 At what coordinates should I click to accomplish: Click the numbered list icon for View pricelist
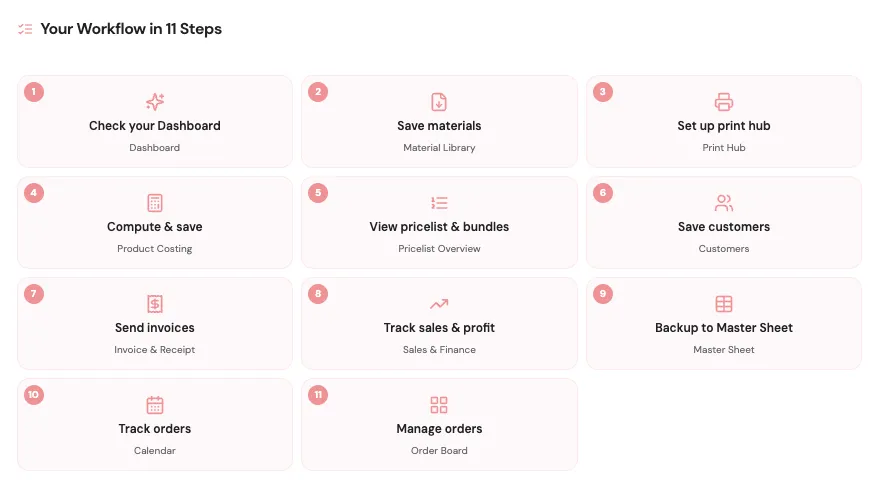tap(439, 203)
